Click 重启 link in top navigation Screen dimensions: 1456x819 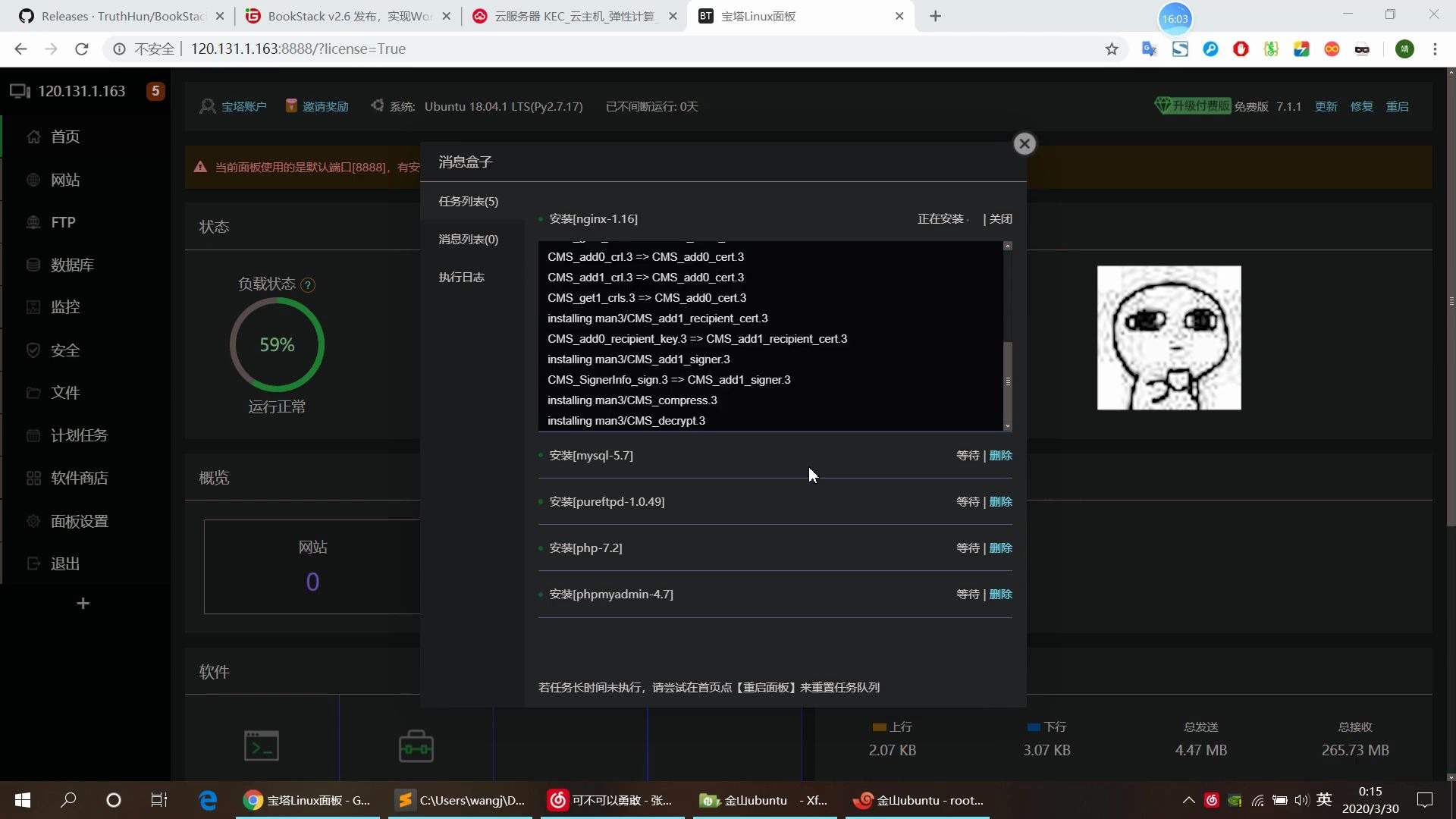tap(1401, 106)
